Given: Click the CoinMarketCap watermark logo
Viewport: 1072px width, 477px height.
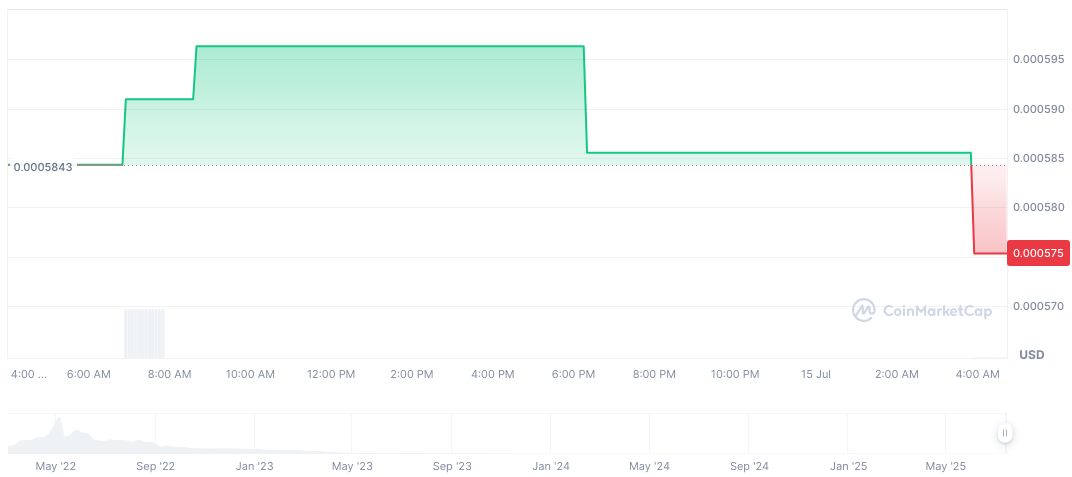Looking at the screenshot, I should tap(921, 311).
